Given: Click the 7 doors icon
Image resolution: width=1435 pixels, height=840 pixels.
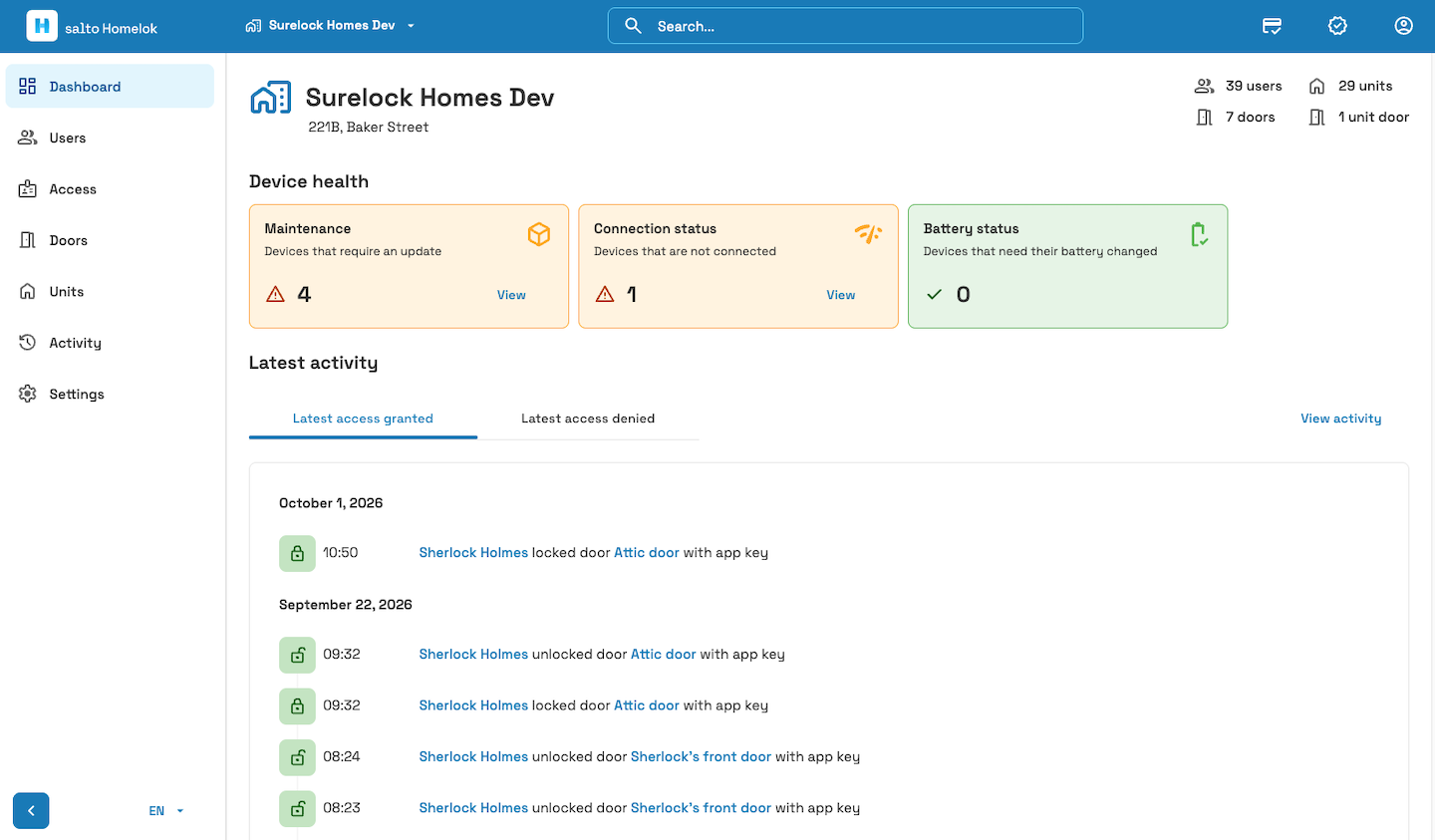Looking at the screenshot, I should click(x=1204, y=118).
